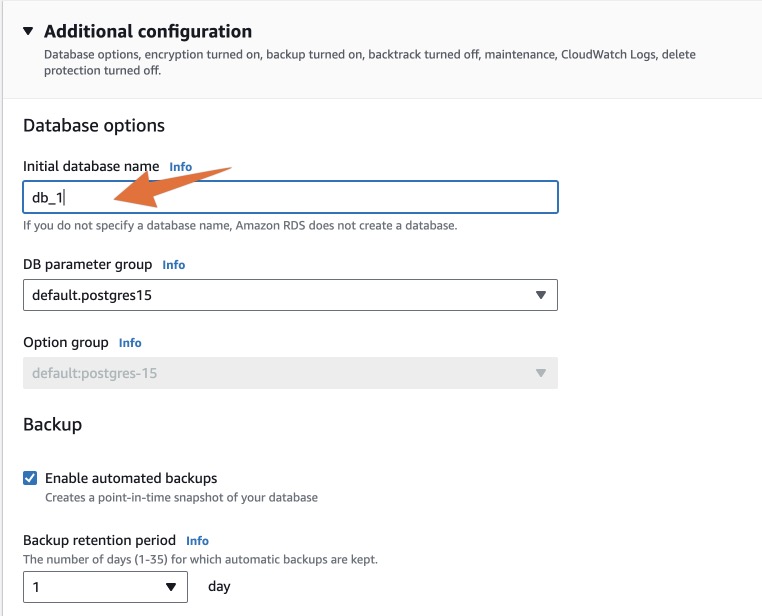Click the Option group dropdown arrow
This screenshot has height=616, width=762.
(540, 373)
